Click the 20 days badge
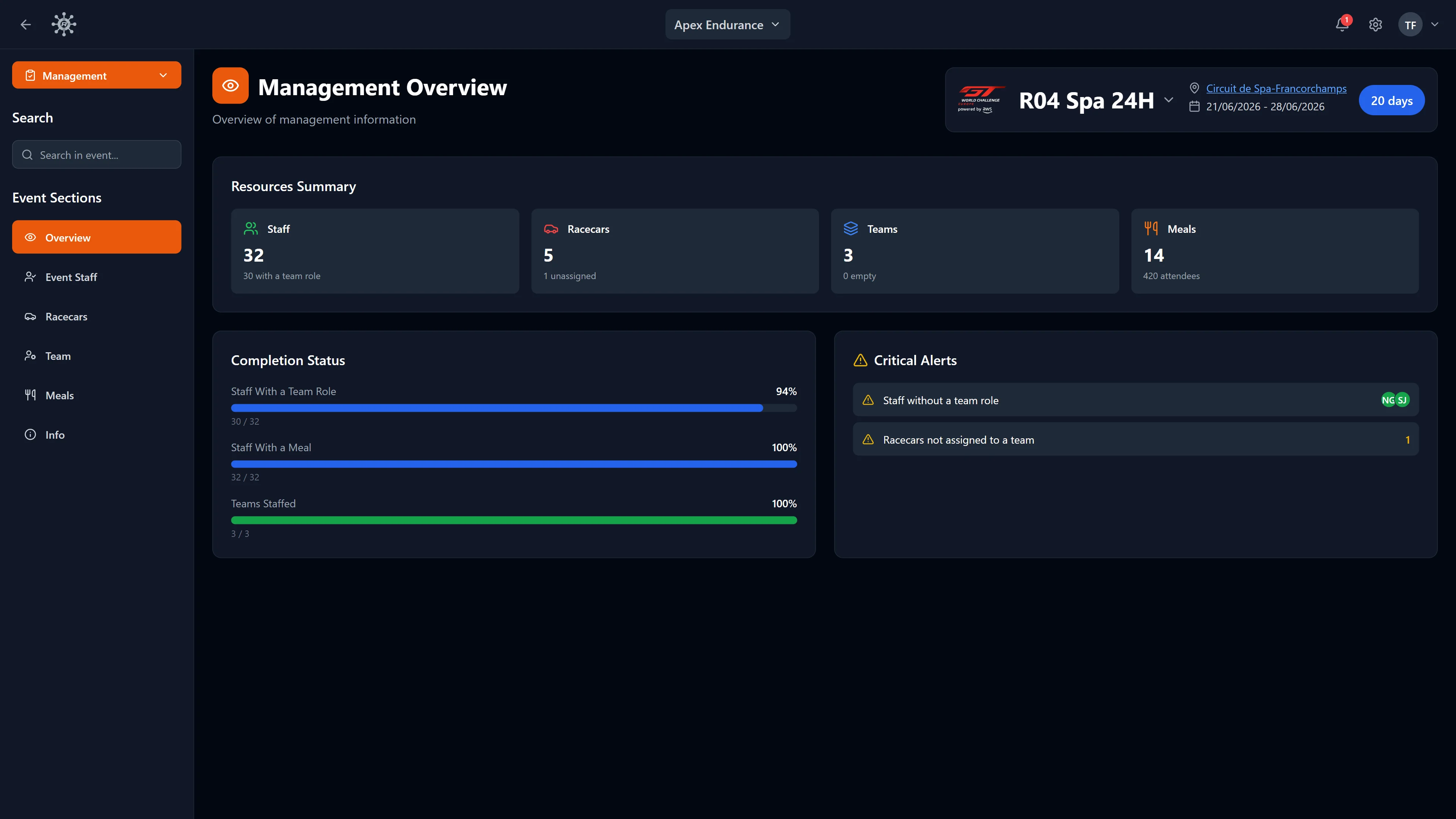Screen dimensions: 1456x819 1392,100
